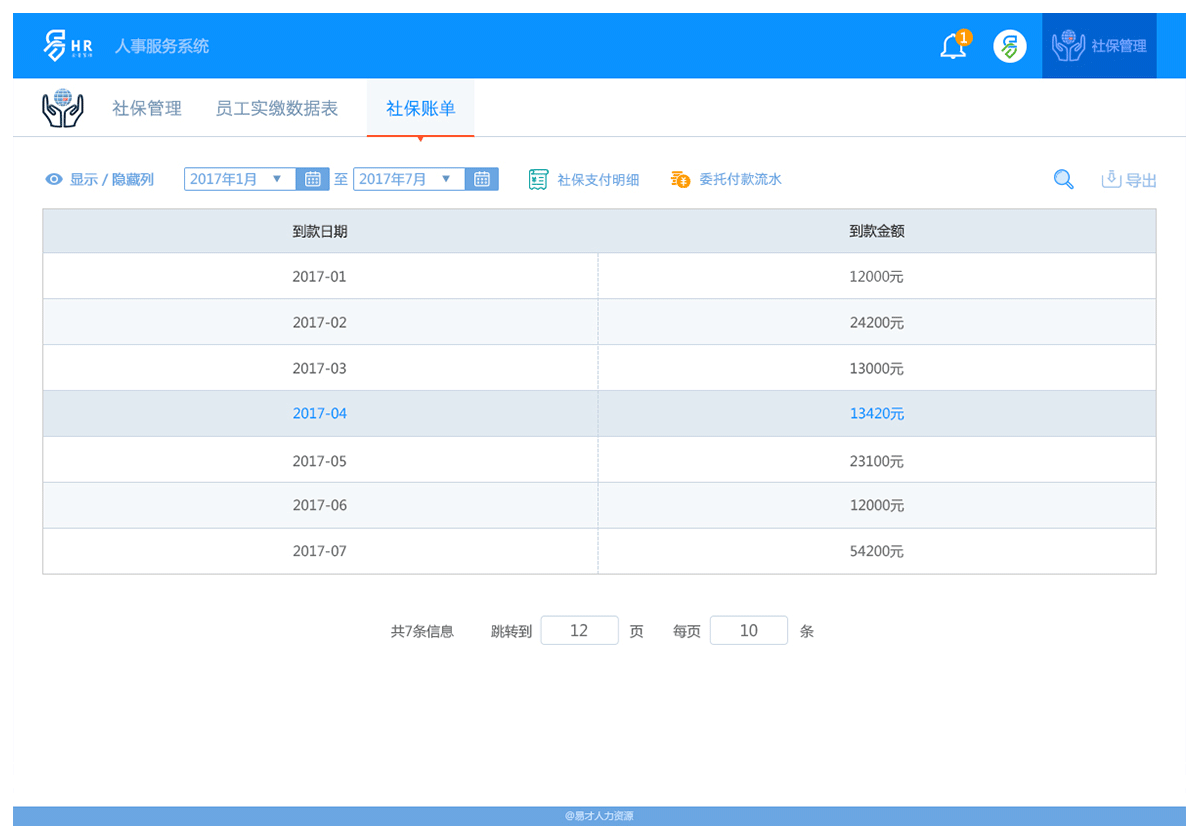The height and width of the screenshot is (840, 1200).
Task: Select the 12000元 amount in 2017-01 row
Action: (x=877, y=276)
